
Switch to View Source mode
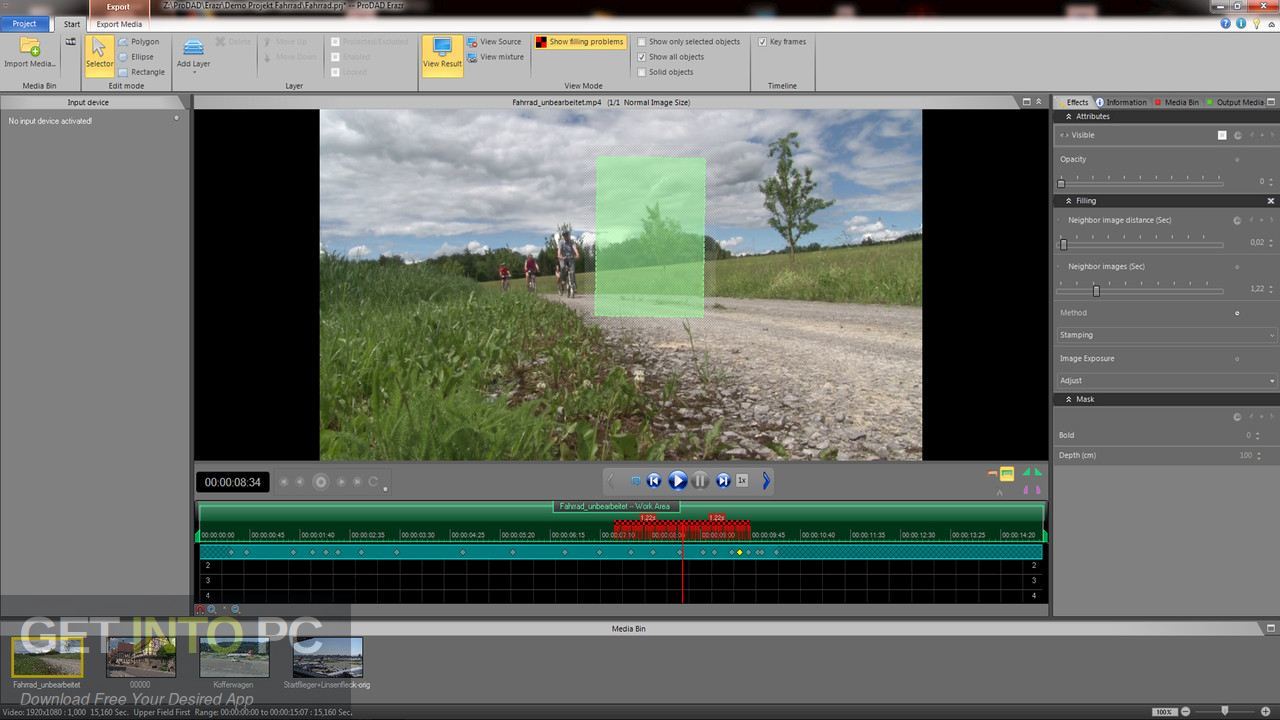(x=494, y=42)
